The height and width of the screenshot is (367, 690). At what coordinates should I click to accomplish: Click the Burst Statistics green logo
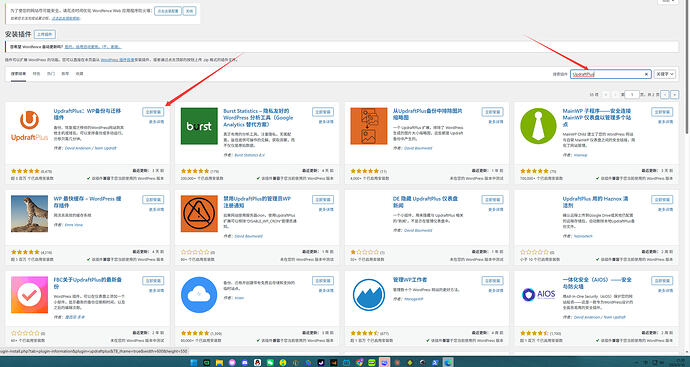click(199, 126)
